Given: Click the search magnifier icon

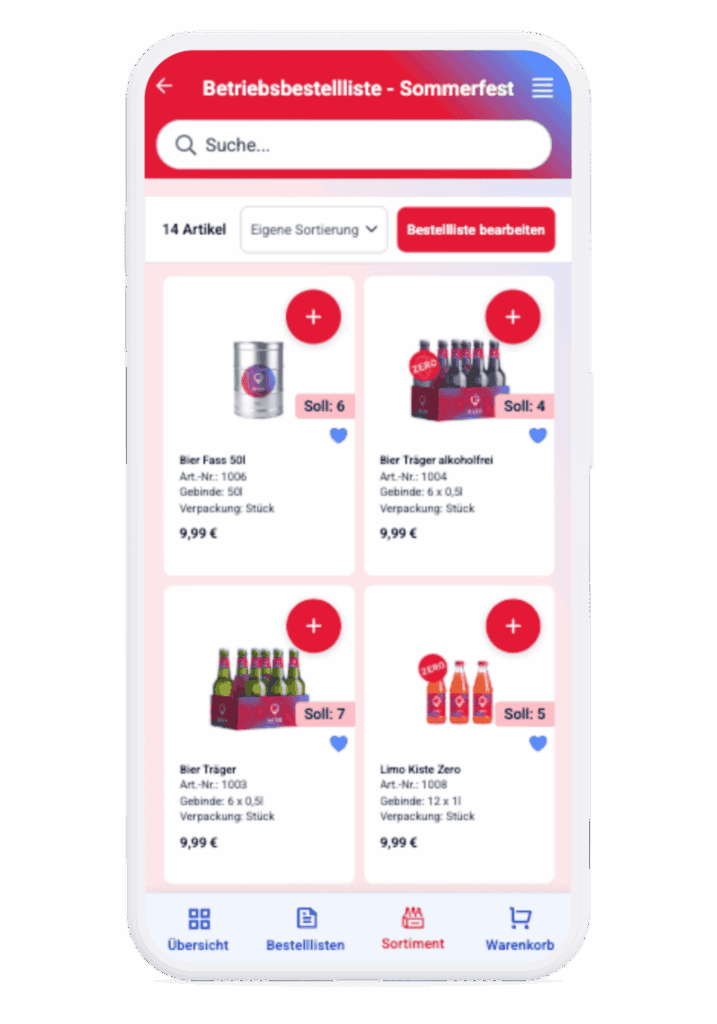Looking at the screenshot, I should 185,145.
